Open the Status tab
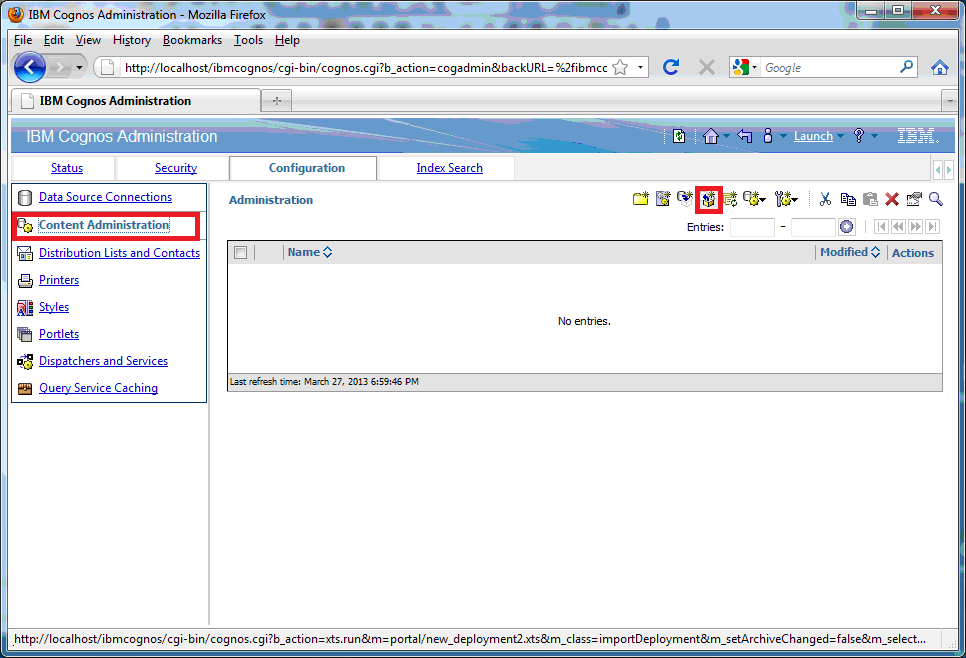This screenshot has height=658, width=966. [x=67, y=168]
